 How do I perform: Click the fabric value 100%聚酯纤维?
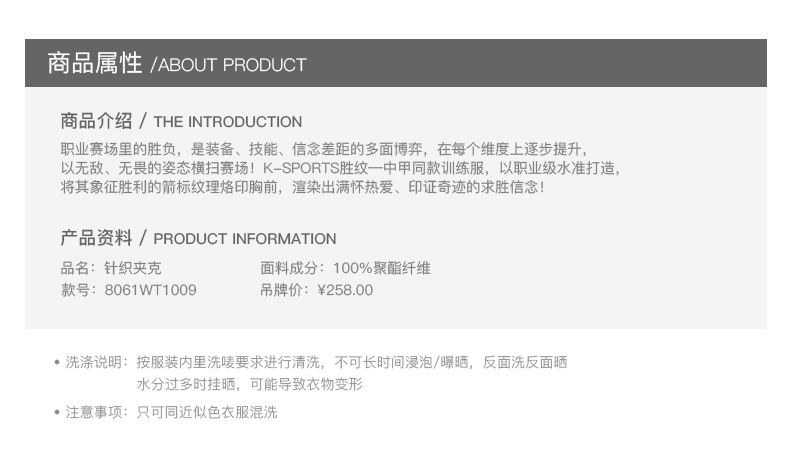click(381, 268)
